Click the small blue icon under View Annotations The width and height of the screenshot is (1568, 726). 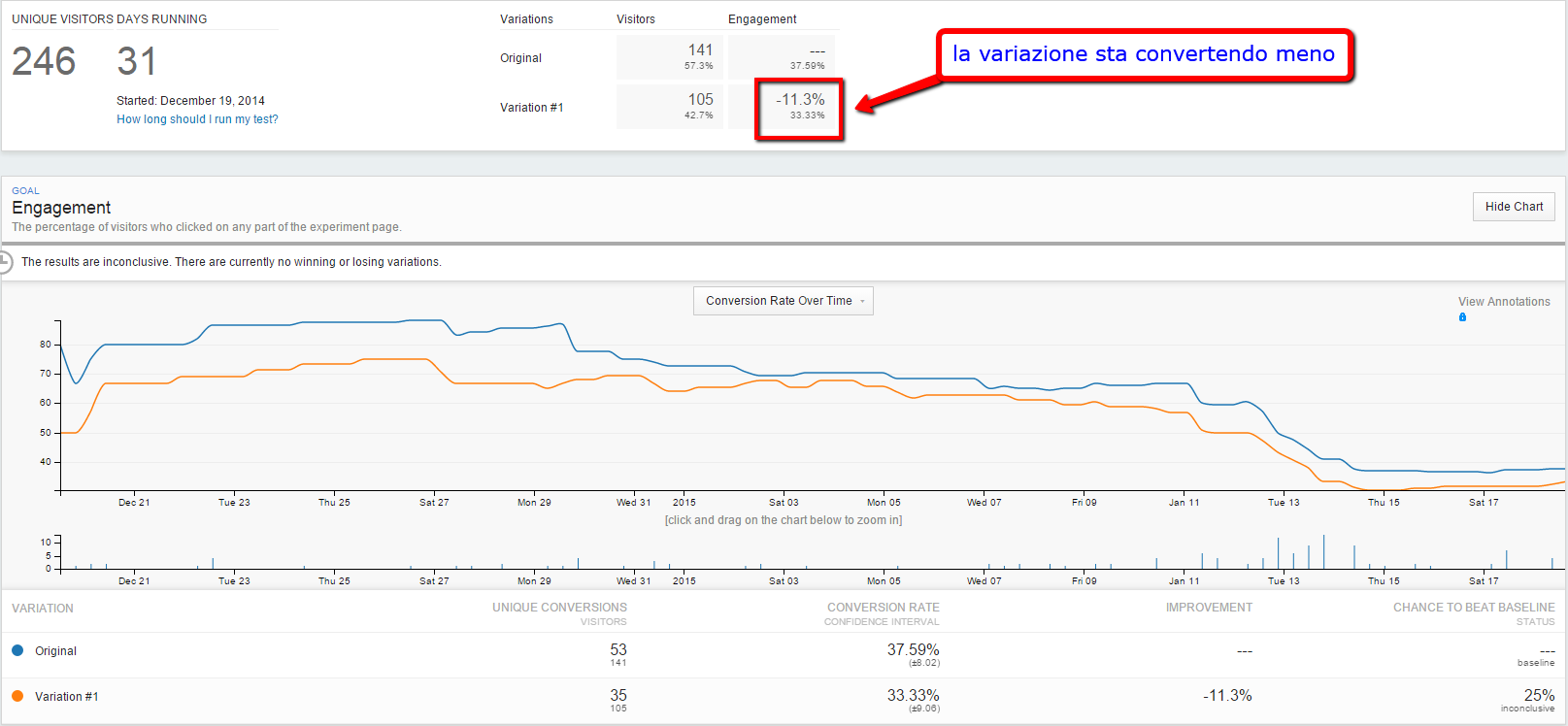[x=1462, y=317]
